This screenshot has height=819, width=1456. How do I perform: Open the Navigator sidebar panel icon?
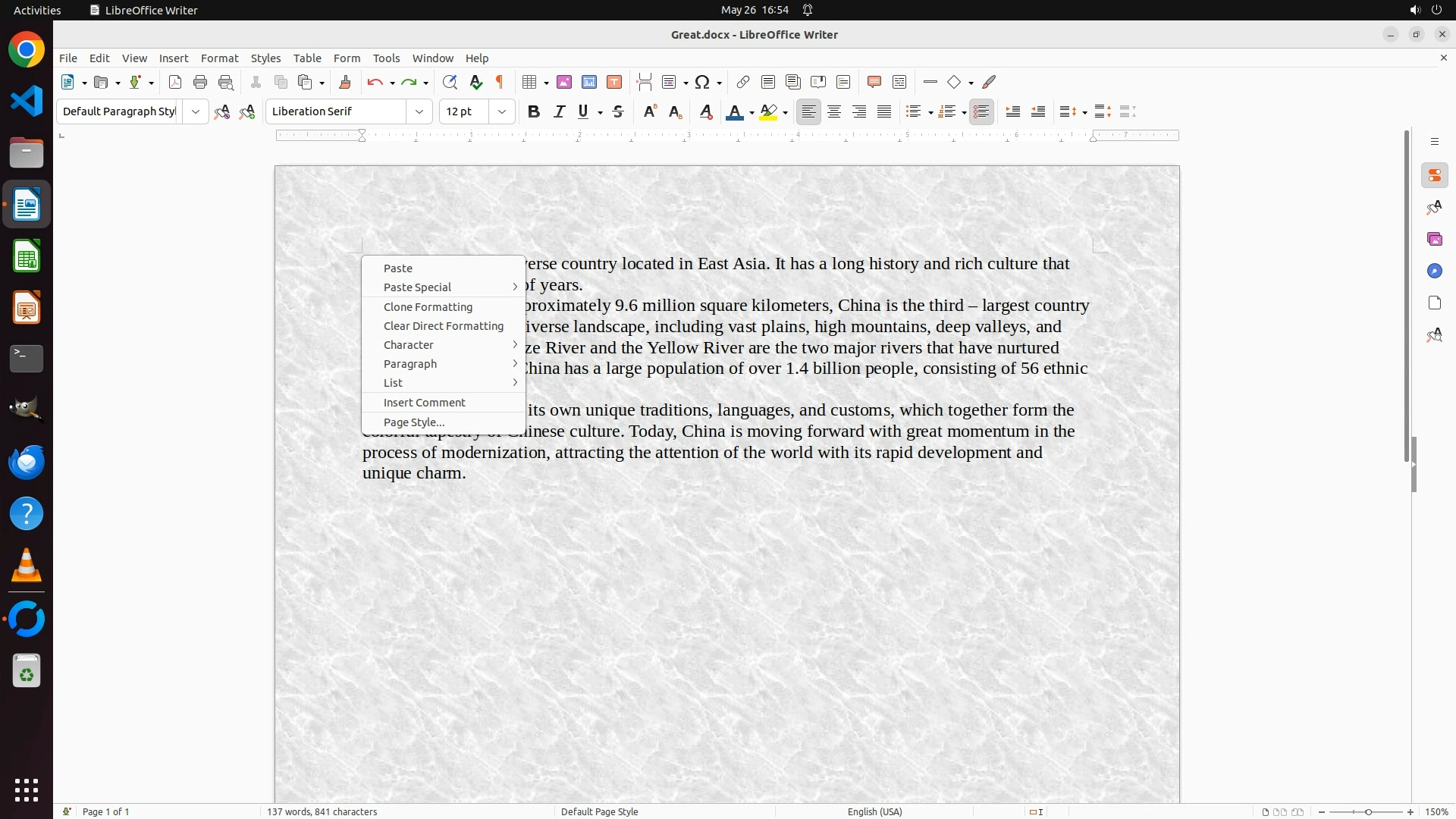(1434, 271)
